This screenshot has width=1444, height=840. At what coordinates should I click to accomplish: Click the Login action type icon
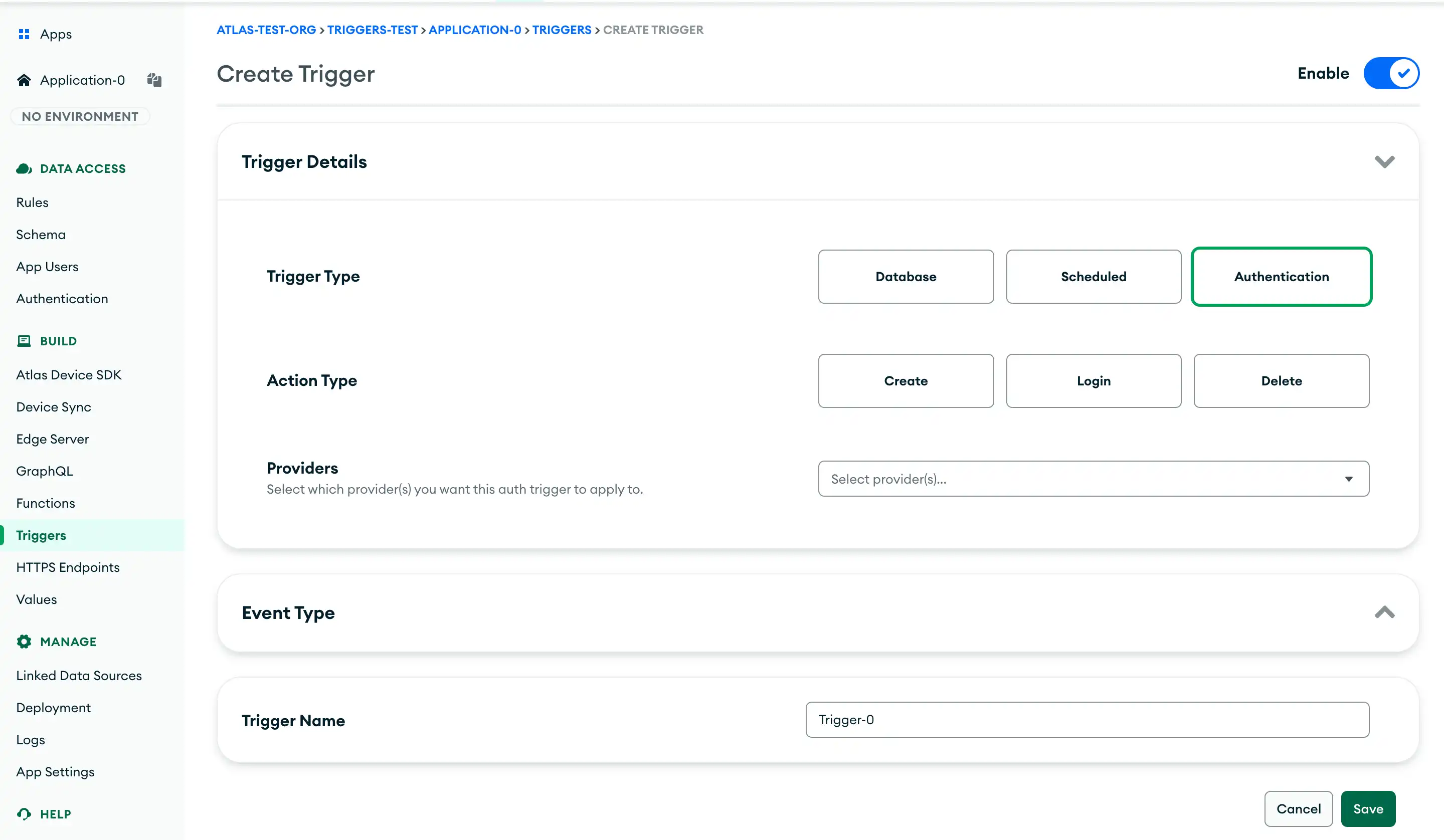(1094, 380)
